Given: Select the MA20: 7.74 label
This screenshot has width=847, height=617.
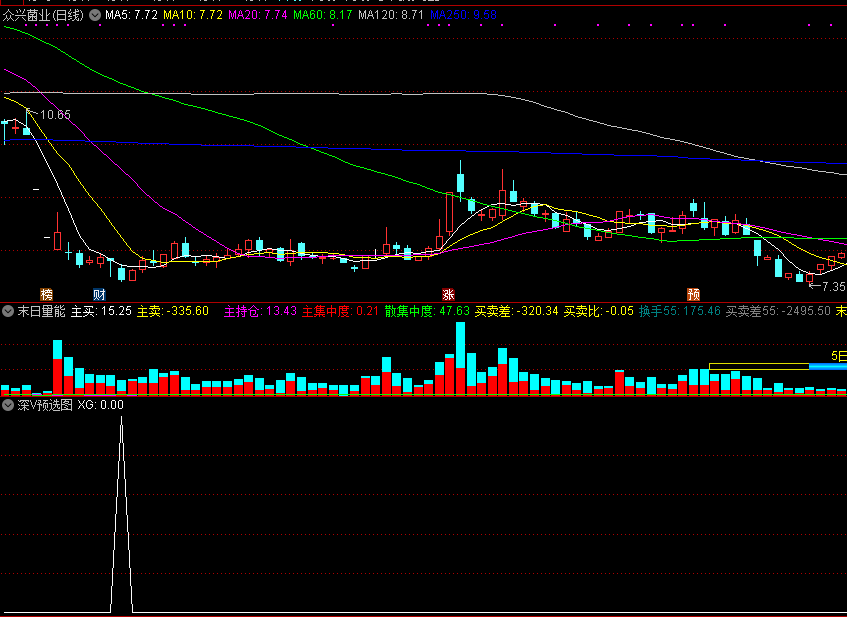Looking at the screenshot, I should coord(258,15).
